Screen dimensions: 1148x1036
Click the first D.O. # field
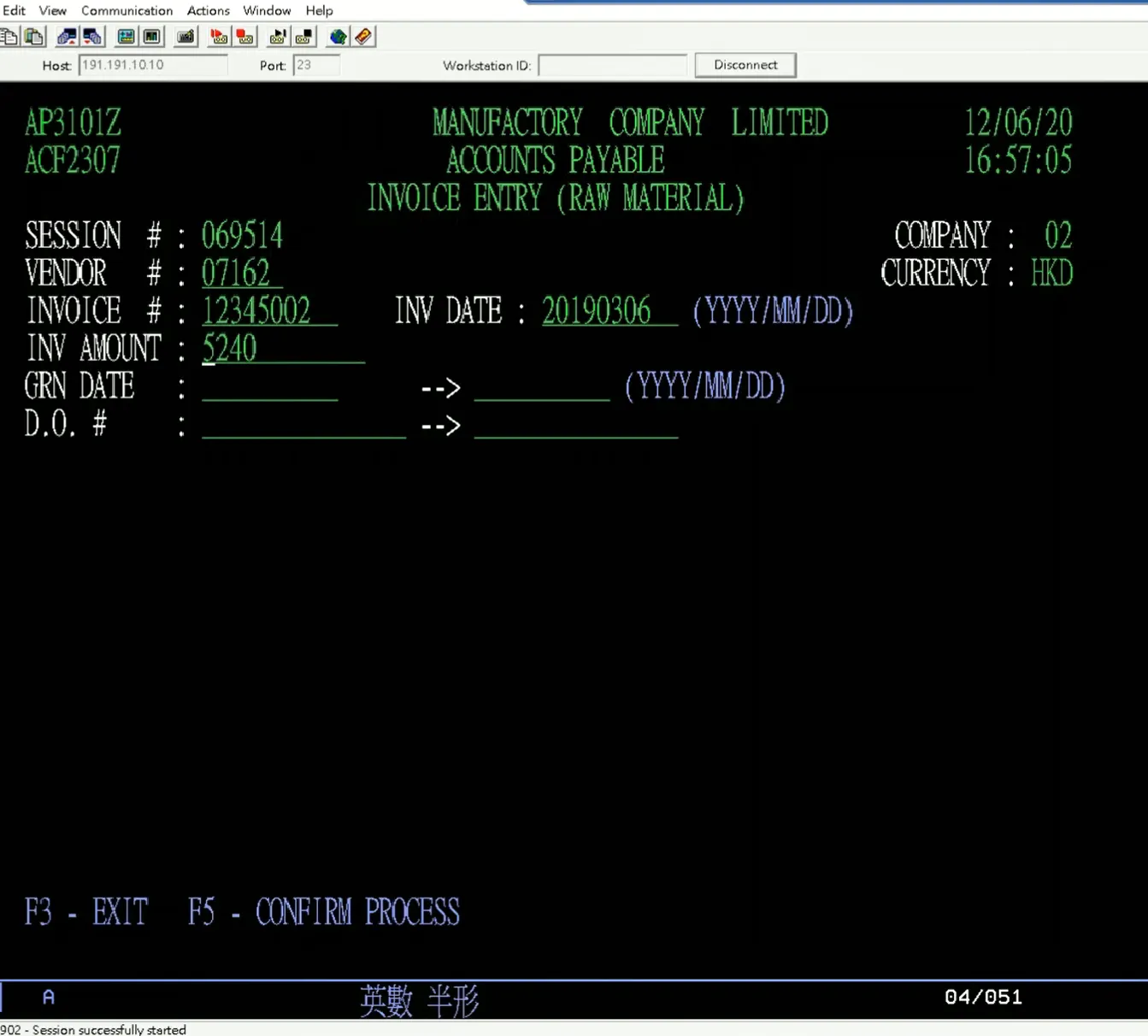(x=303, y=424)
